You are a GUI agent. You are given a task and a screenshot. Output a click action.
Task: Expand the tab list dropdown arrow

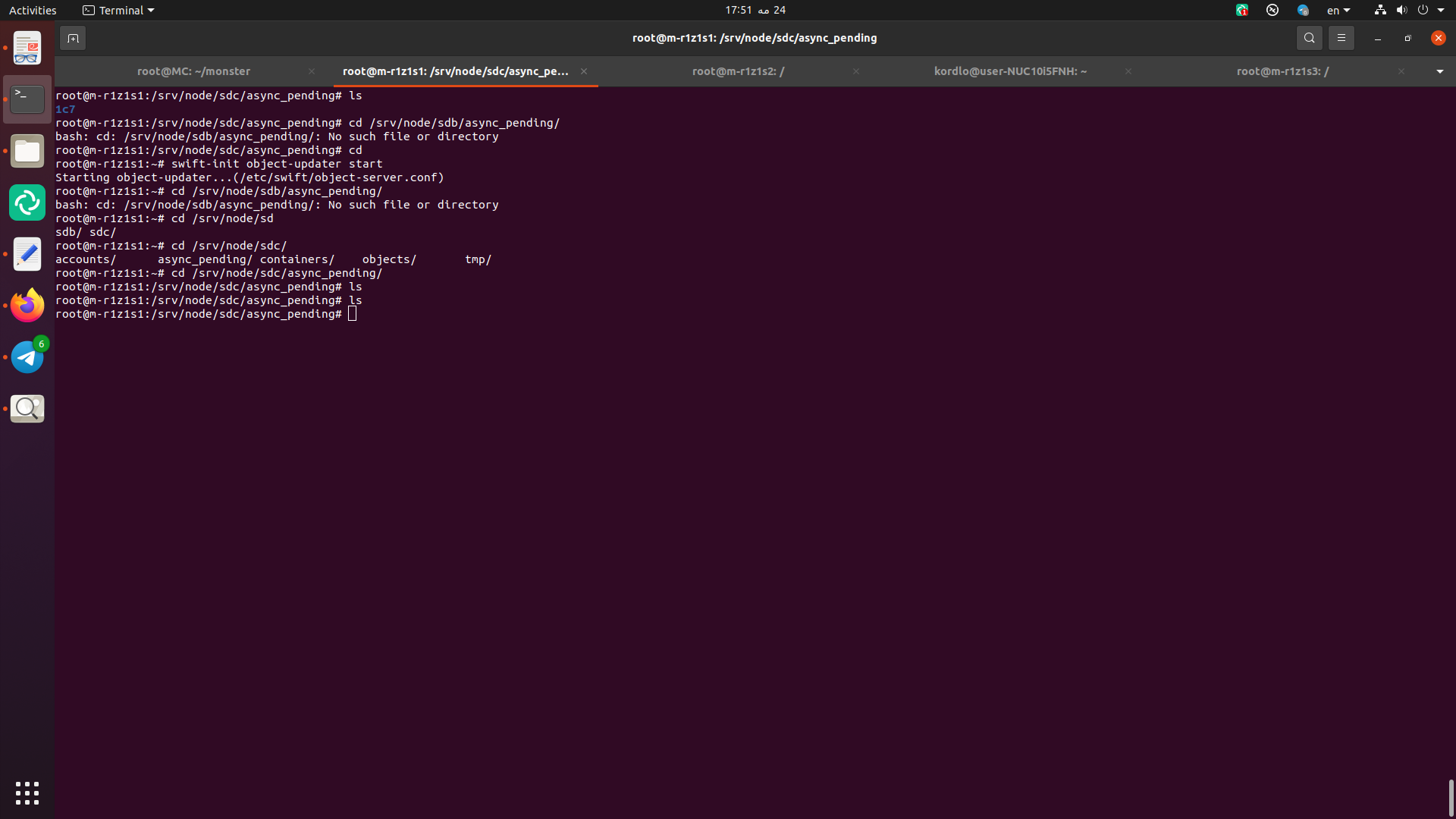(1439, 71)
